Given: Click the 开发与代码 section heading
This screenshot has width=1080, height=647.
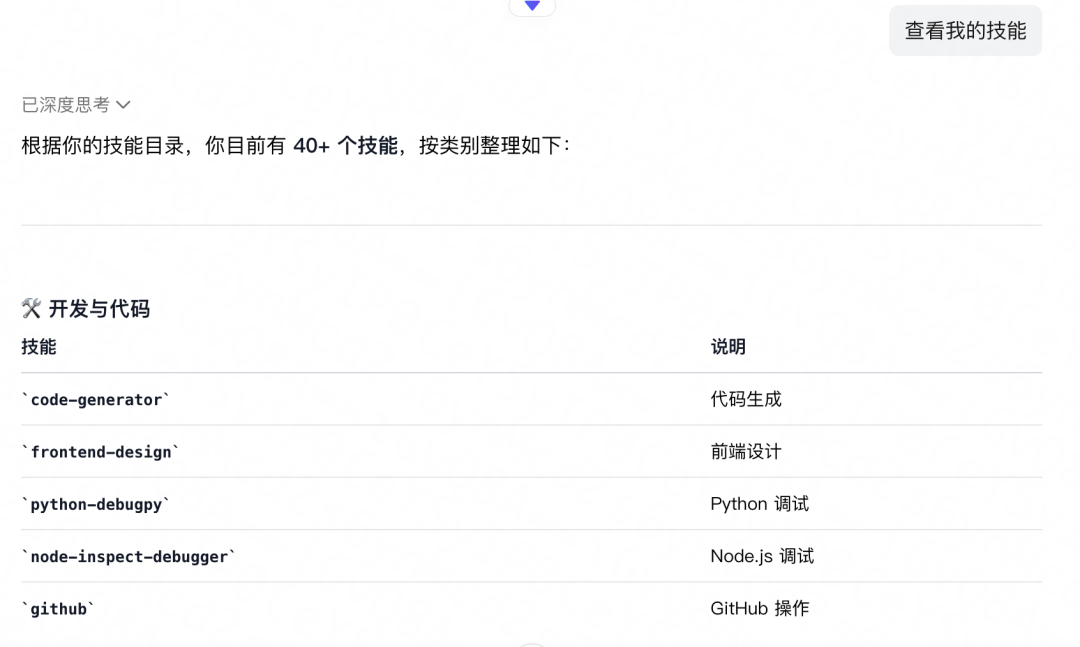Looking at the screenshot, I should (x=99, y=309).
